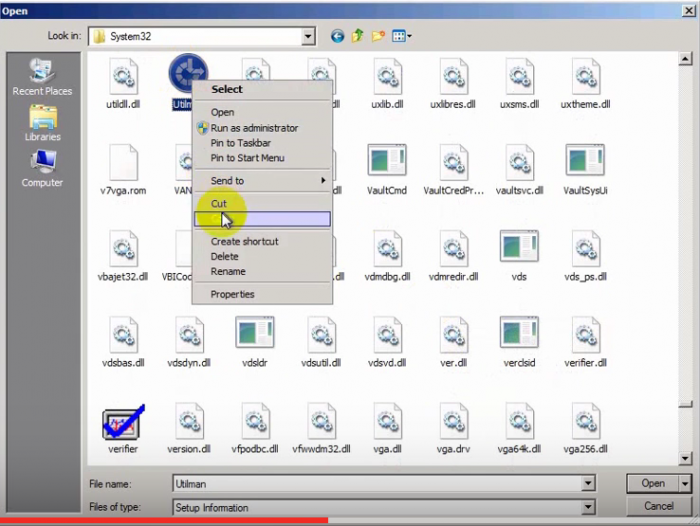This screenshot has height=526, width=700.
Task: Click the Cancel button
Action: pyautogui.click(x=659, y=506)
